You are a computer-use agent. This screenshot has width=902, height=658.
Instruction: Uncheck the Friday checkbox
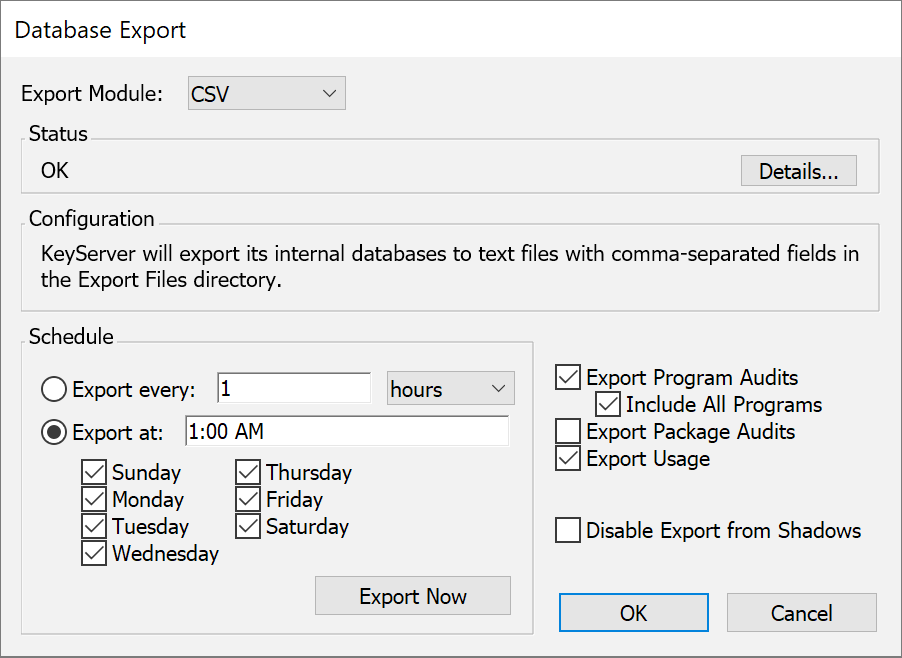pos(248,500)
